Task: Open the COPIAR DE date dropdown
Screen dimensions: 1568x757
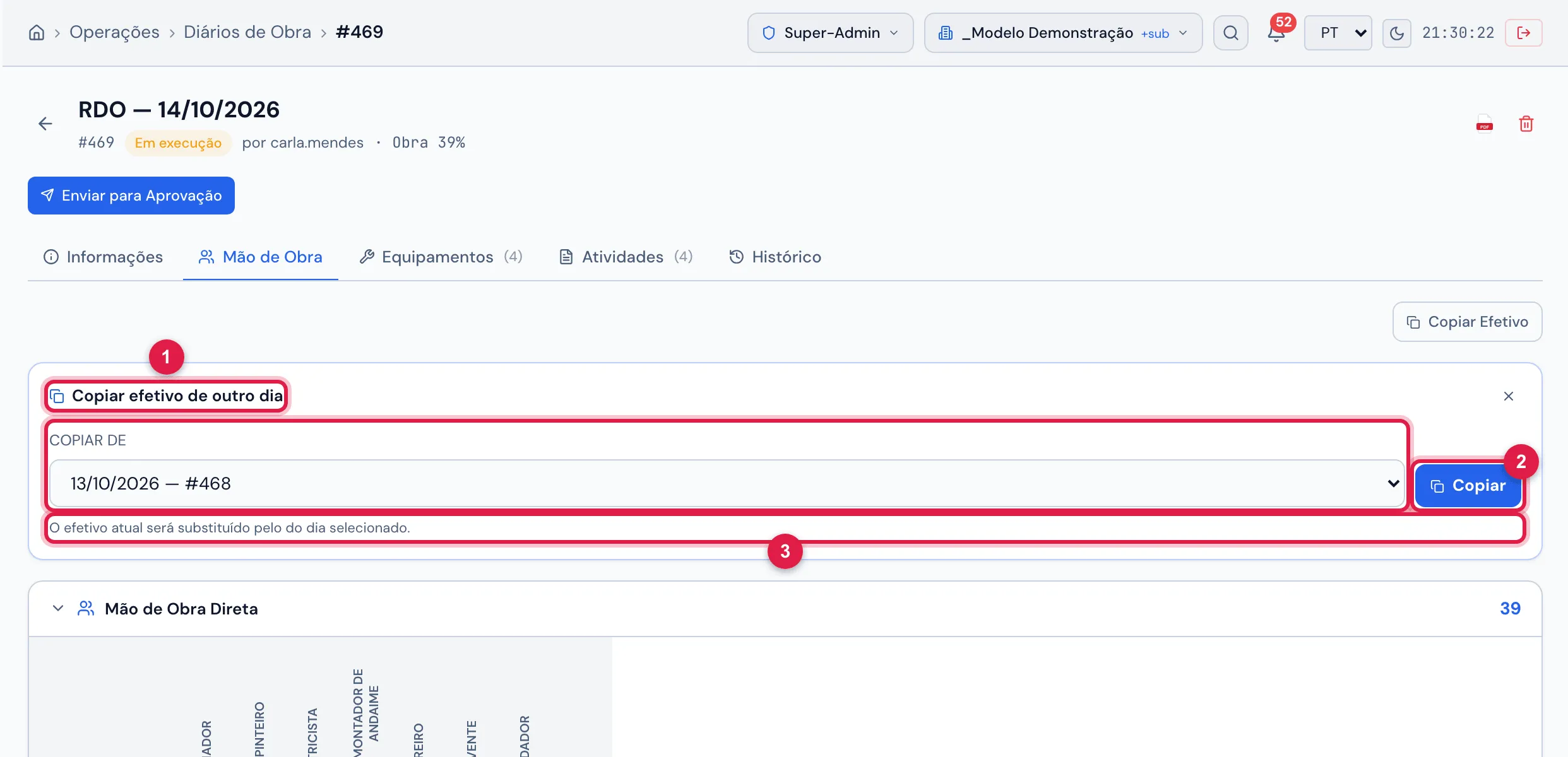Action: (x=727, y=483)
